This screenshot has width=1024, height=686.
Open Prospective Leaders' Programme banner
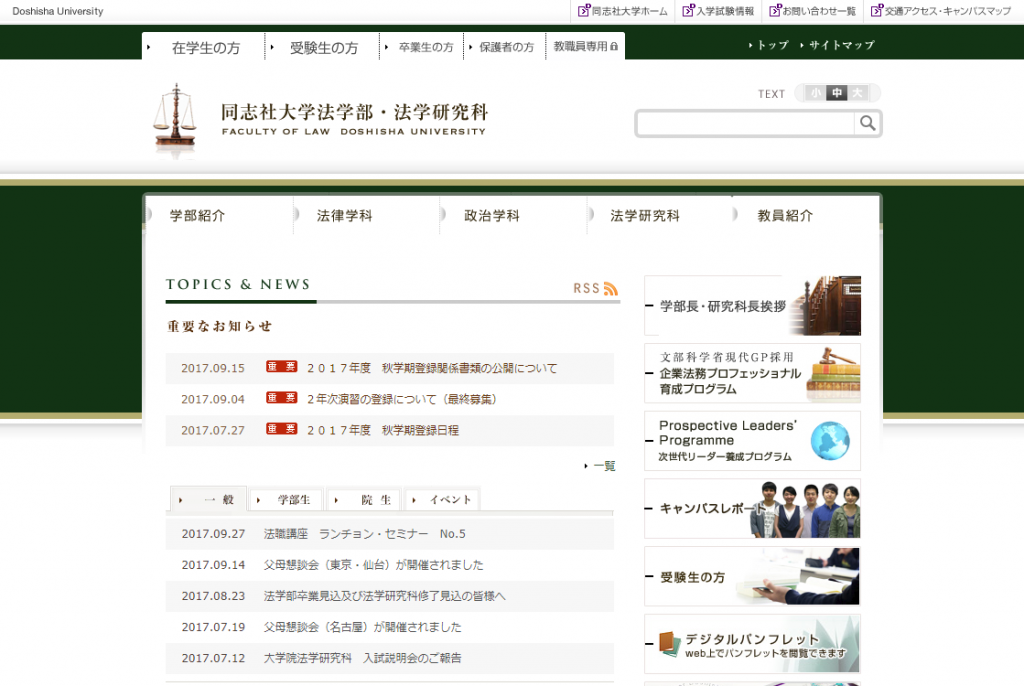(752, 441)
